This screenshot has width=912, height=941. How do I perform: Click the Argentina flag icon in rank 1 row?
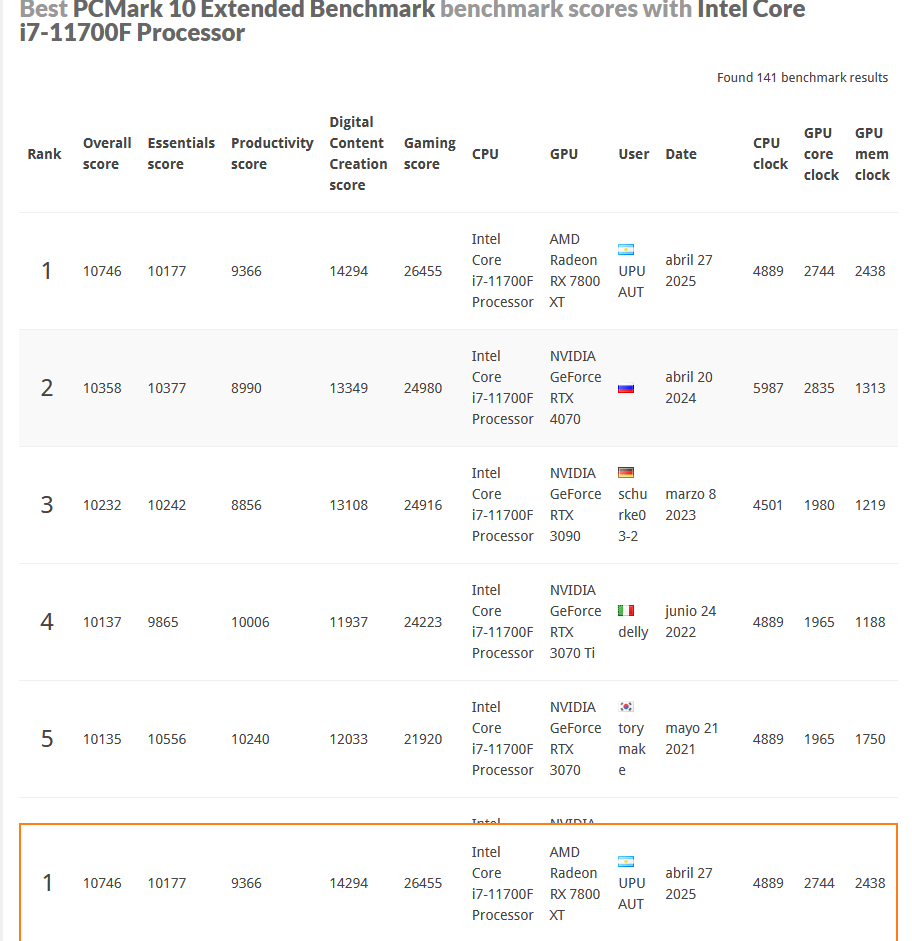pyautogui.click(x=626, y=250)
